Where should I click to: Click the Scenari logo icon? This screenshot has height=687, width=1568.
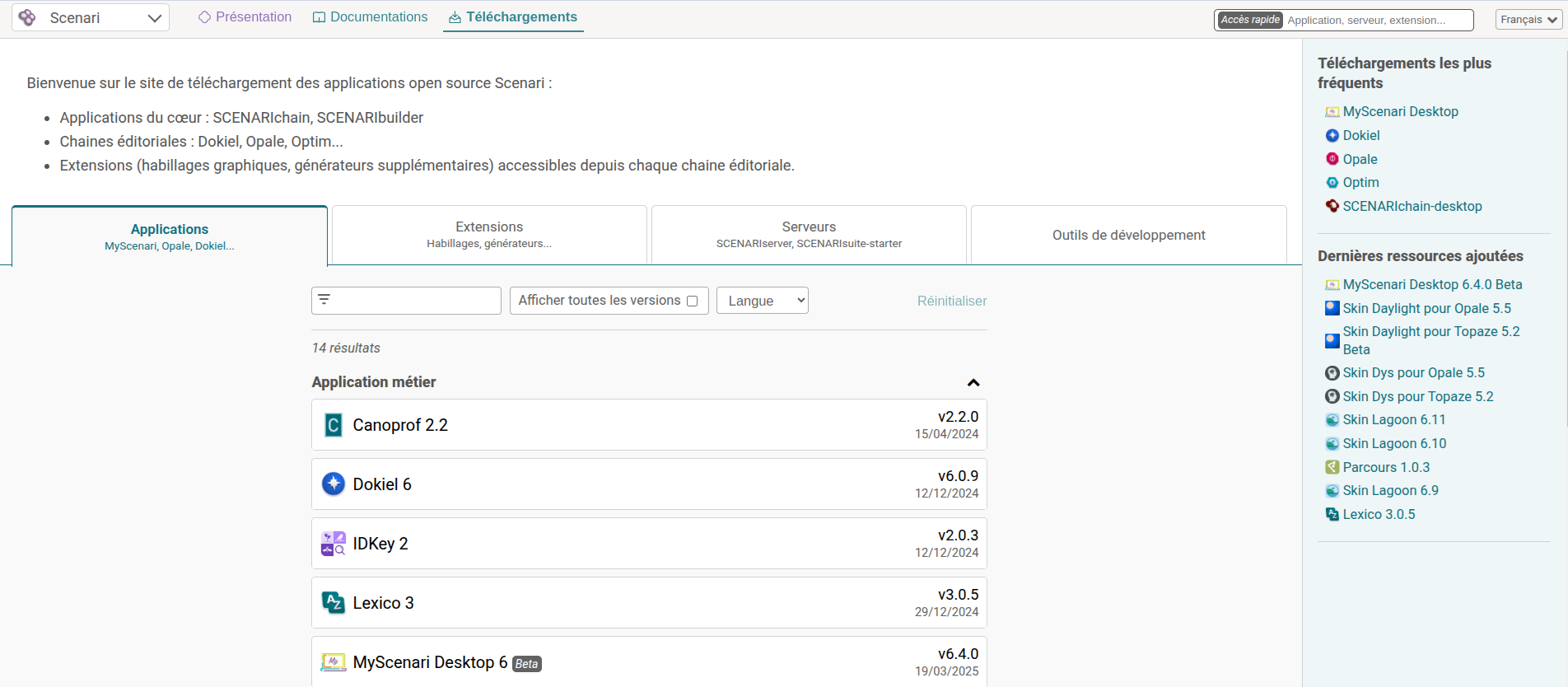pyautogui.click(x=27, y=17)
